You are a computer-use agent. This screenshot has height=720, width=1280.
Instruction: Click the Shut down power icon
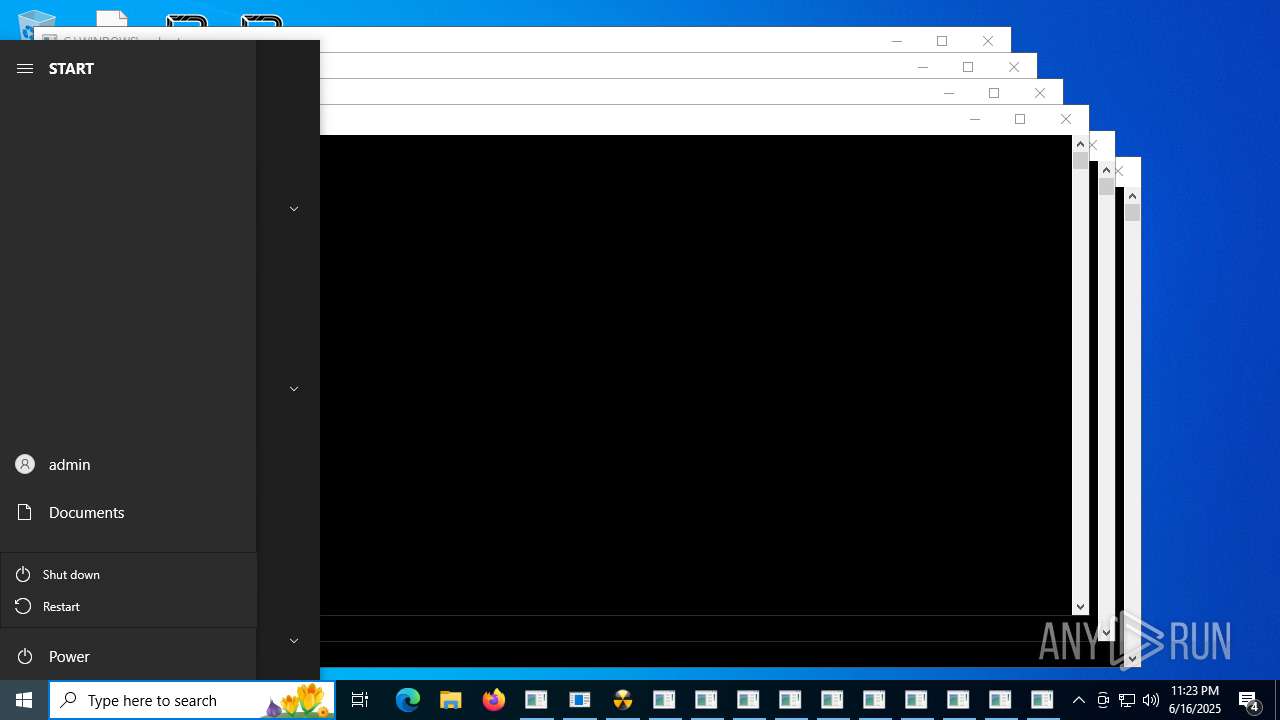[23, 574]
